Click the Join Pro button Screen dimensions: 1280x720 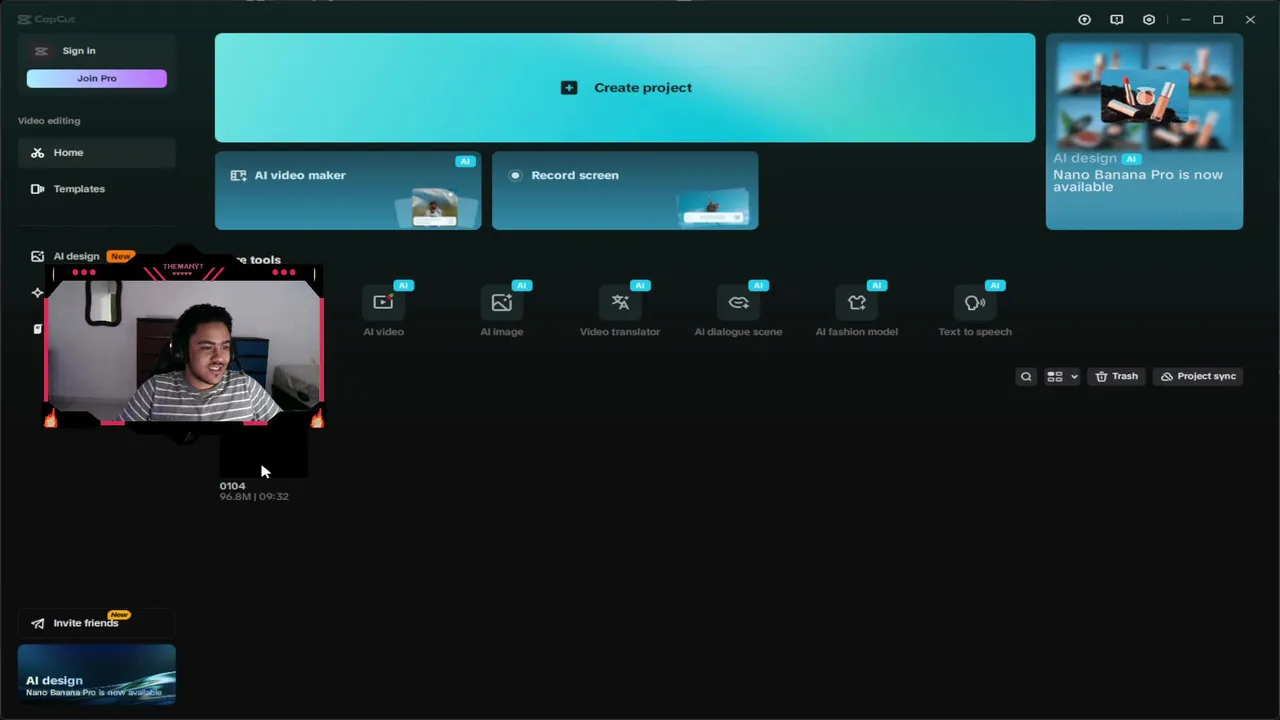97,79
